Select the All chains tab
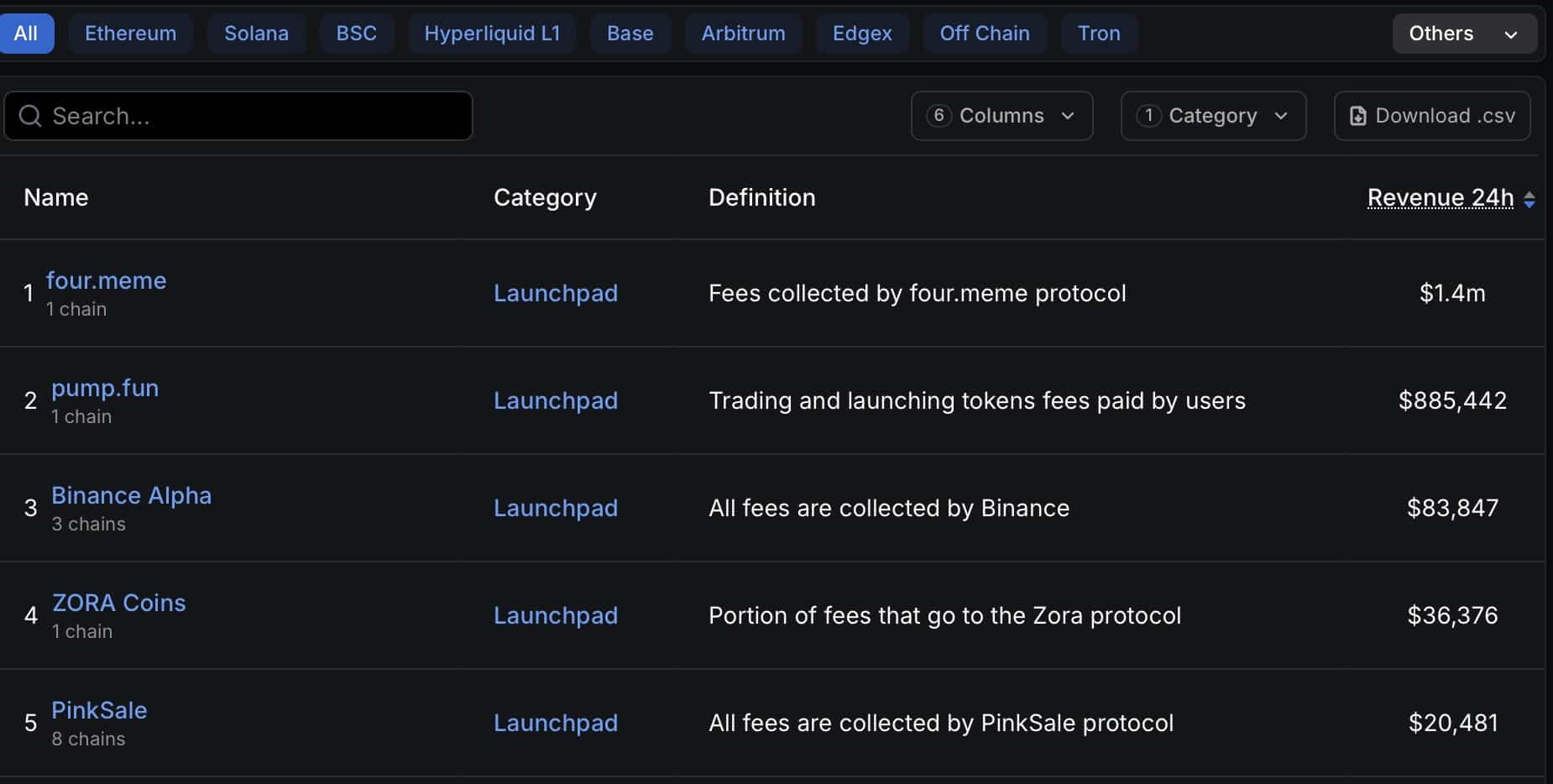Screen dimensions: 1553x784 tap(26, 34)
